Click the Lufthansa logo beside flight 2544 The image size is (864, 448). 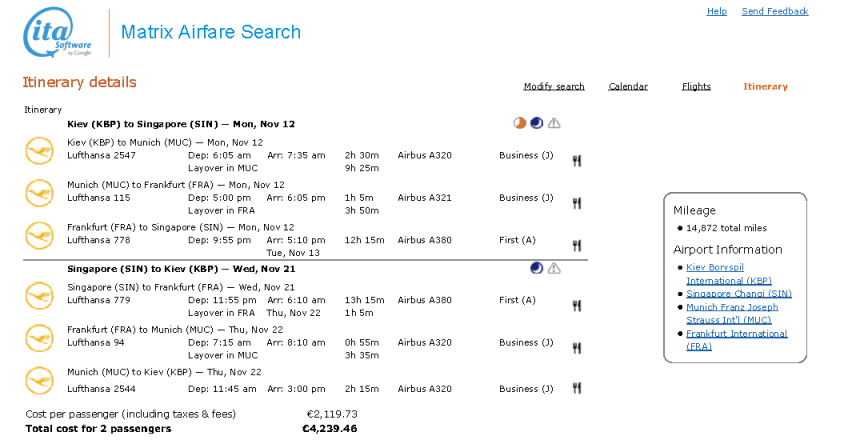click(x=40, y=380)
